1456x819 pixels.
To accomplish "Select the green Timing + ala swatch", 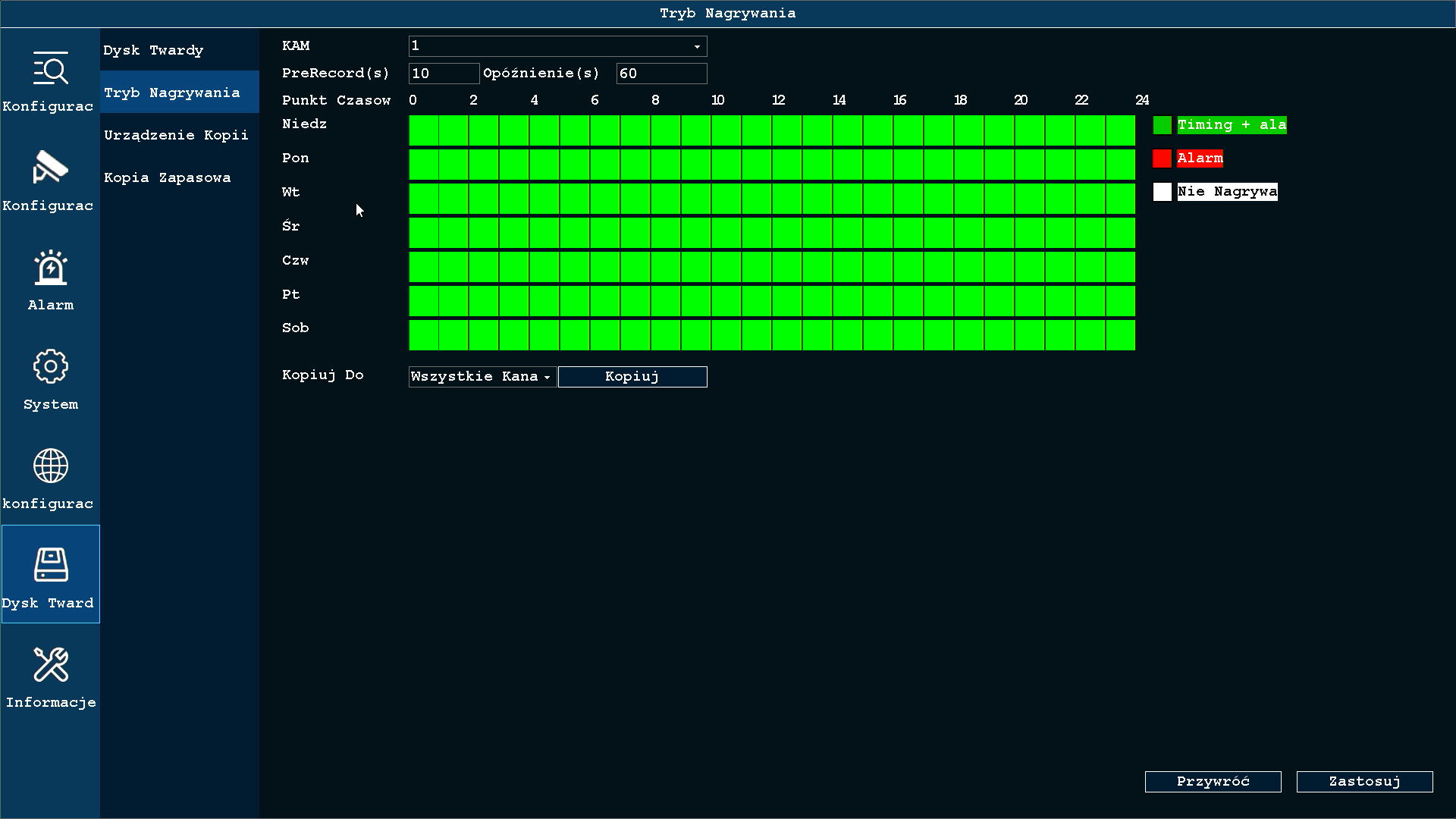I will point(1162,125).
